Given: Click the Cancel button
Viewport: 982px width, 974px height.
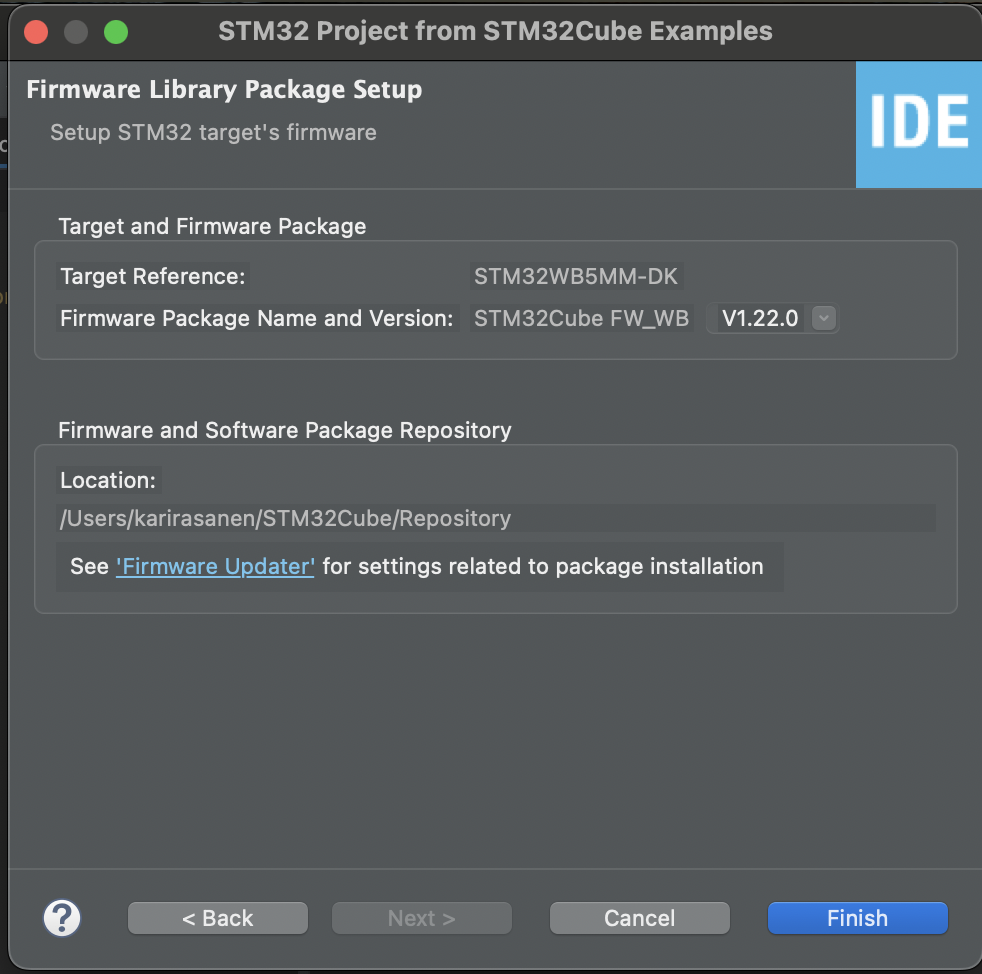Looking at the screenshot, I should 639,917.
